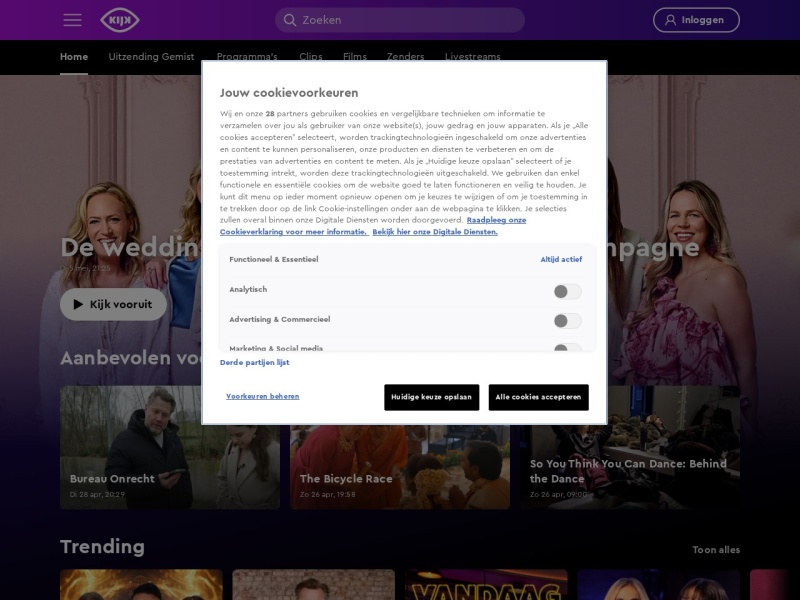Click Toon alles next to Trending
The image size is (800, 600).
(716, 550)
